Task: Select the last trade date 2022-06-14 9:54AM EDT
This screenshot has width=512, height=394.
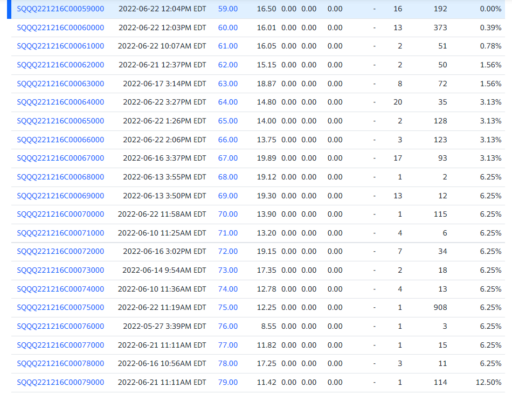Action: 164,270
